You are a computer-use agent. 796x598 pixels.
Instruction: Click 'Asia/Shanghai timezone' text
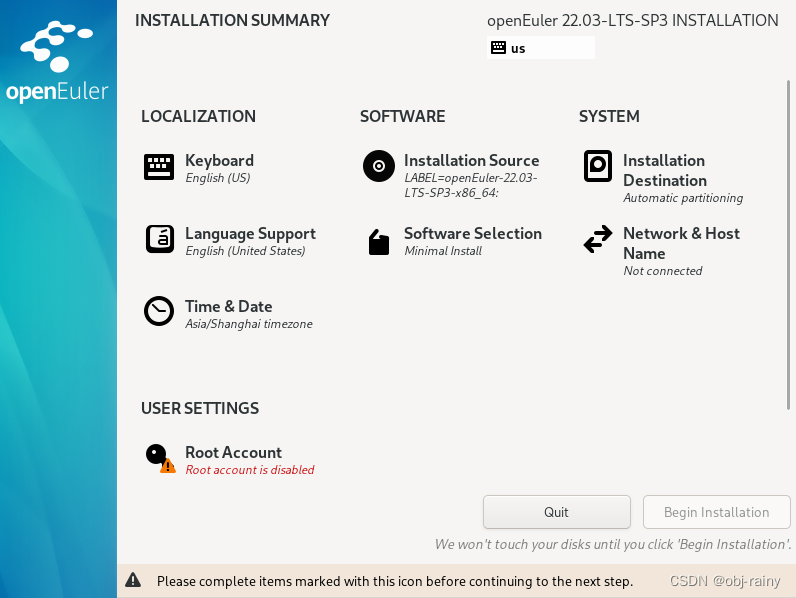pyautogui.click(x=249, y=324)
